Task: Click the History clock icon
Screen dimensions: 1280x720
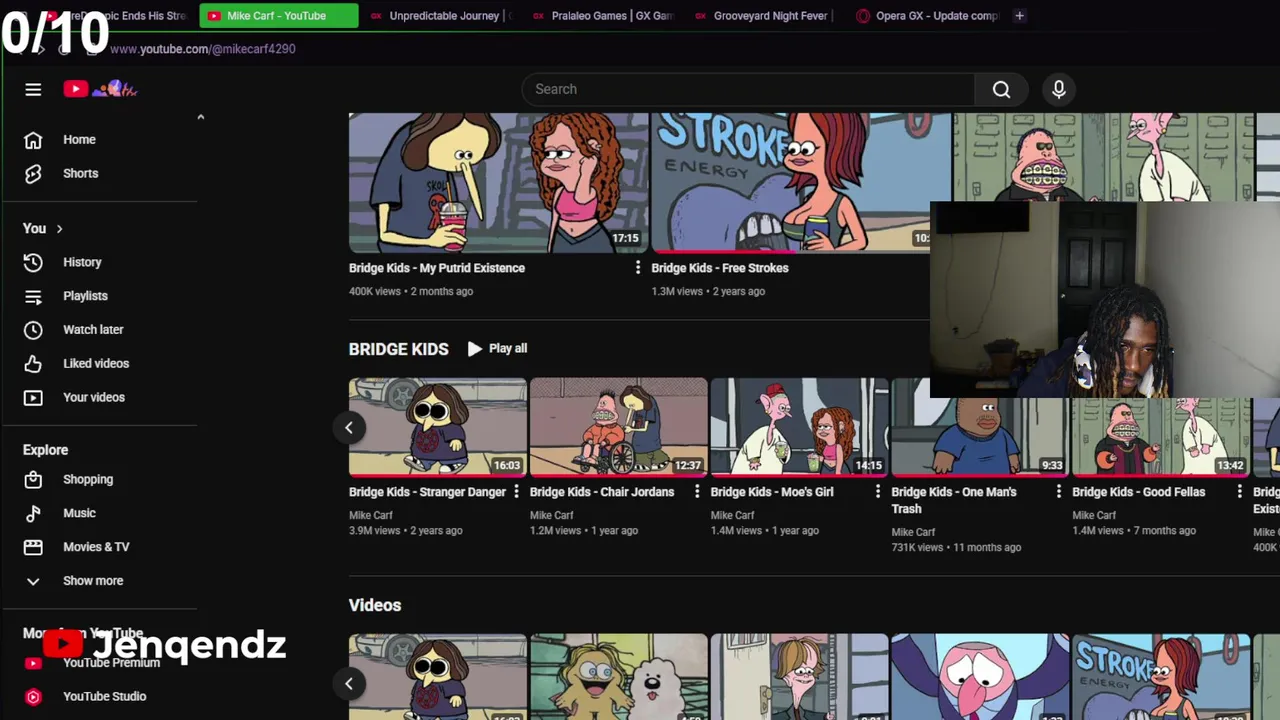Action: coord(33,262)
